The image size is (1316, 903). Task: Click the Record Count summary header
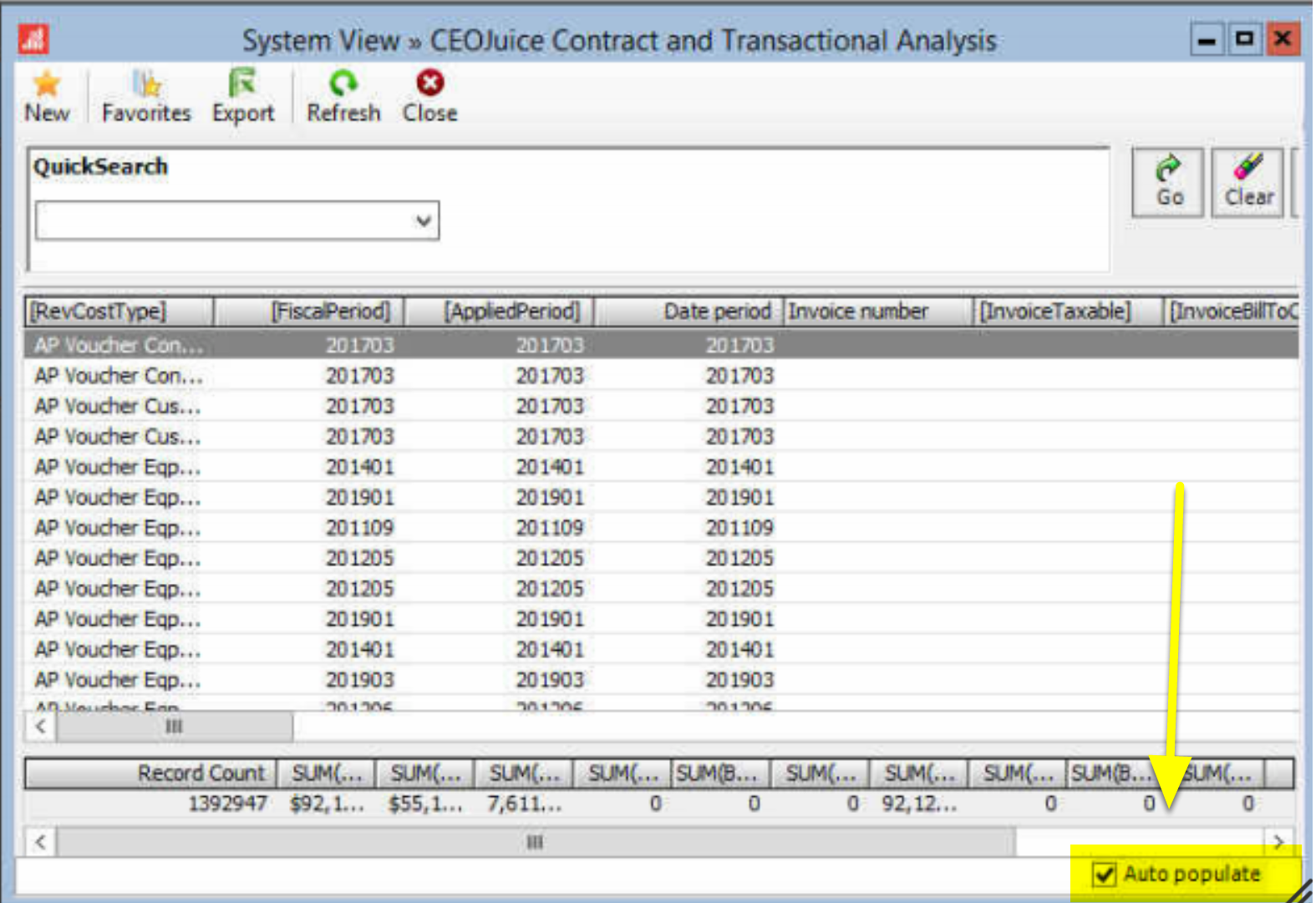pos(151,774)
